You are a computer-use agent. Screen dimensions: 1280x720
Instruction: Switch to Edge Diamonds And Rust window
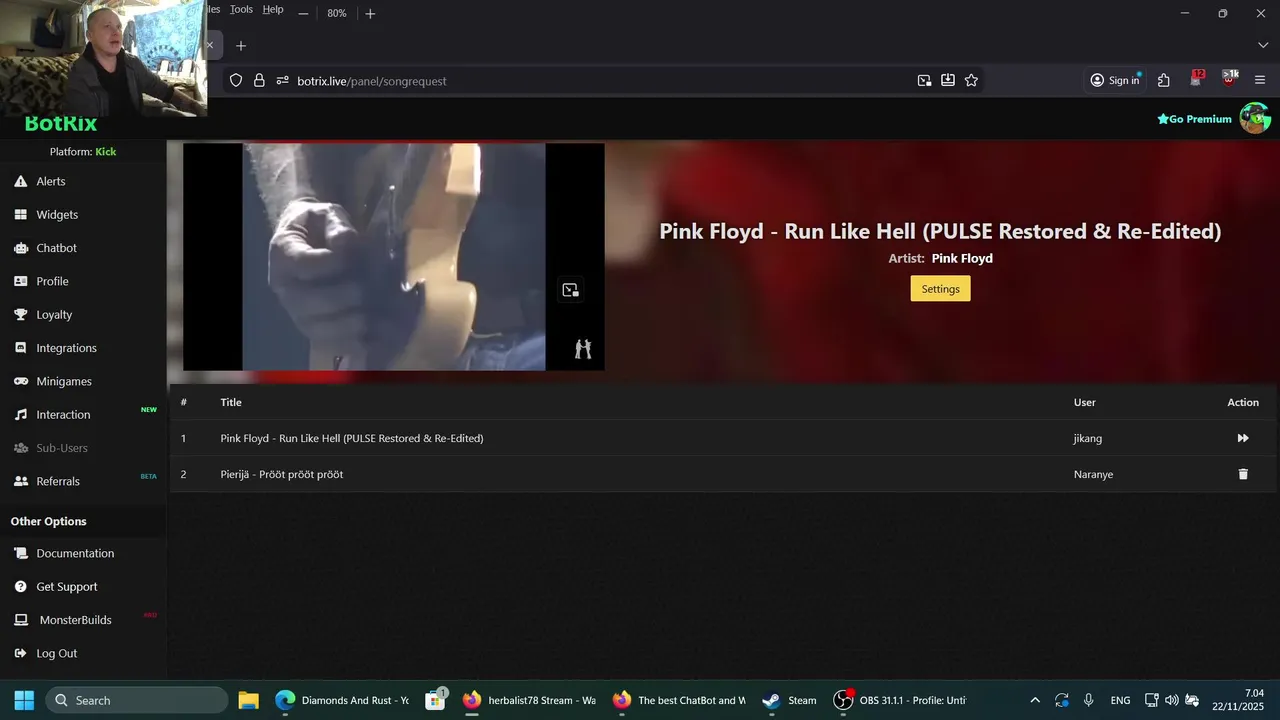[x=341, y=700]
